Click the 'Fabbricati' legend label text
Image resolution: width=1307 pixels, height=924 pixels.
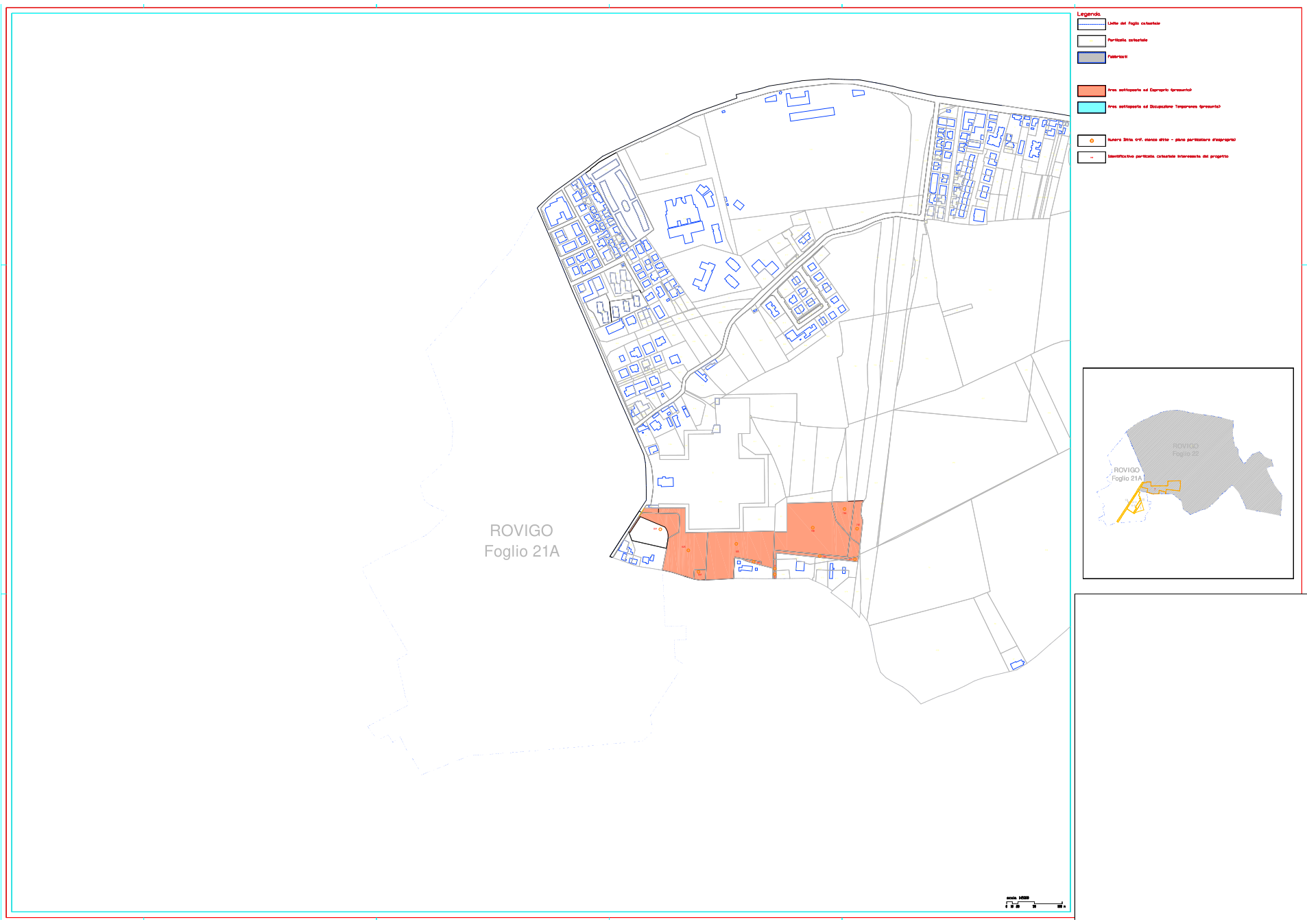[1117, 57]
